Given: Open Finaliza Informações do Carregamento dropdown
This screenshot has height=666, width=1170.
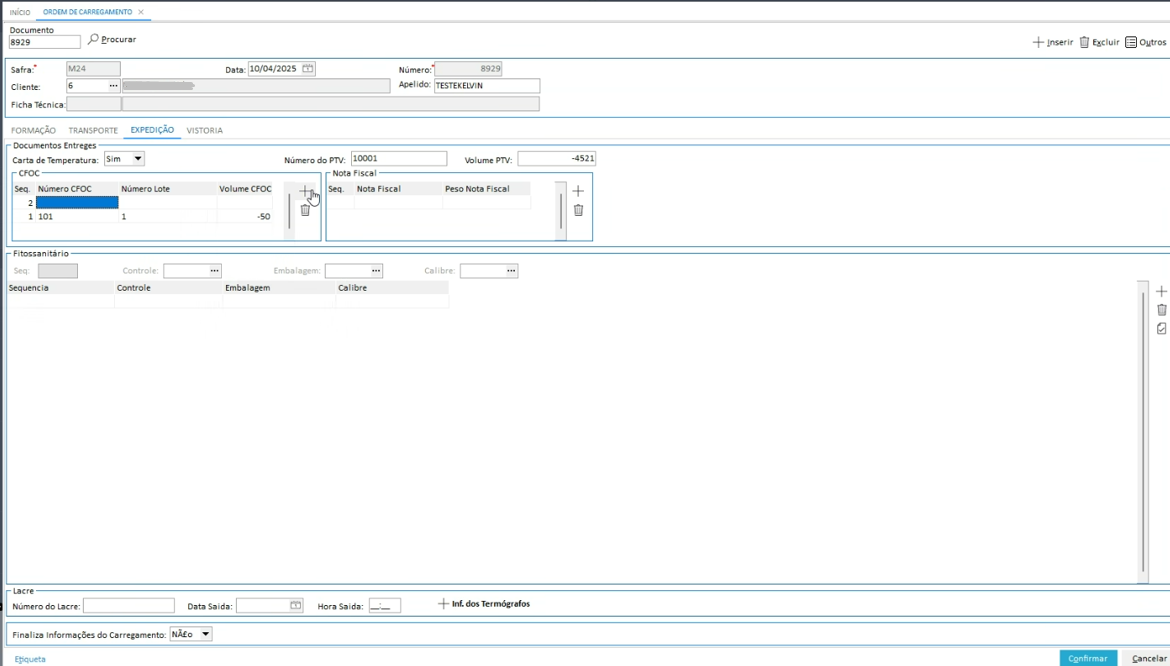Looking at the screenshot, I should [x=206, y=634].
